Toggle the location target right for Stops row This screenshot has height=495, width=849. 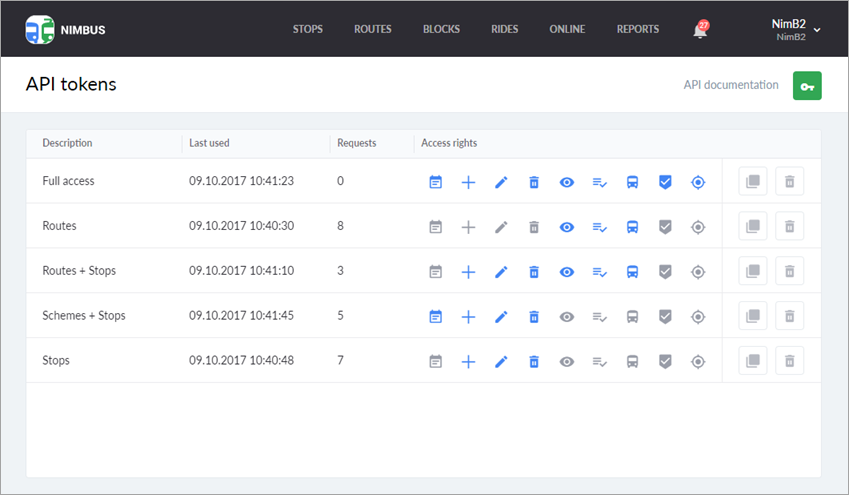tap(698, 362)
